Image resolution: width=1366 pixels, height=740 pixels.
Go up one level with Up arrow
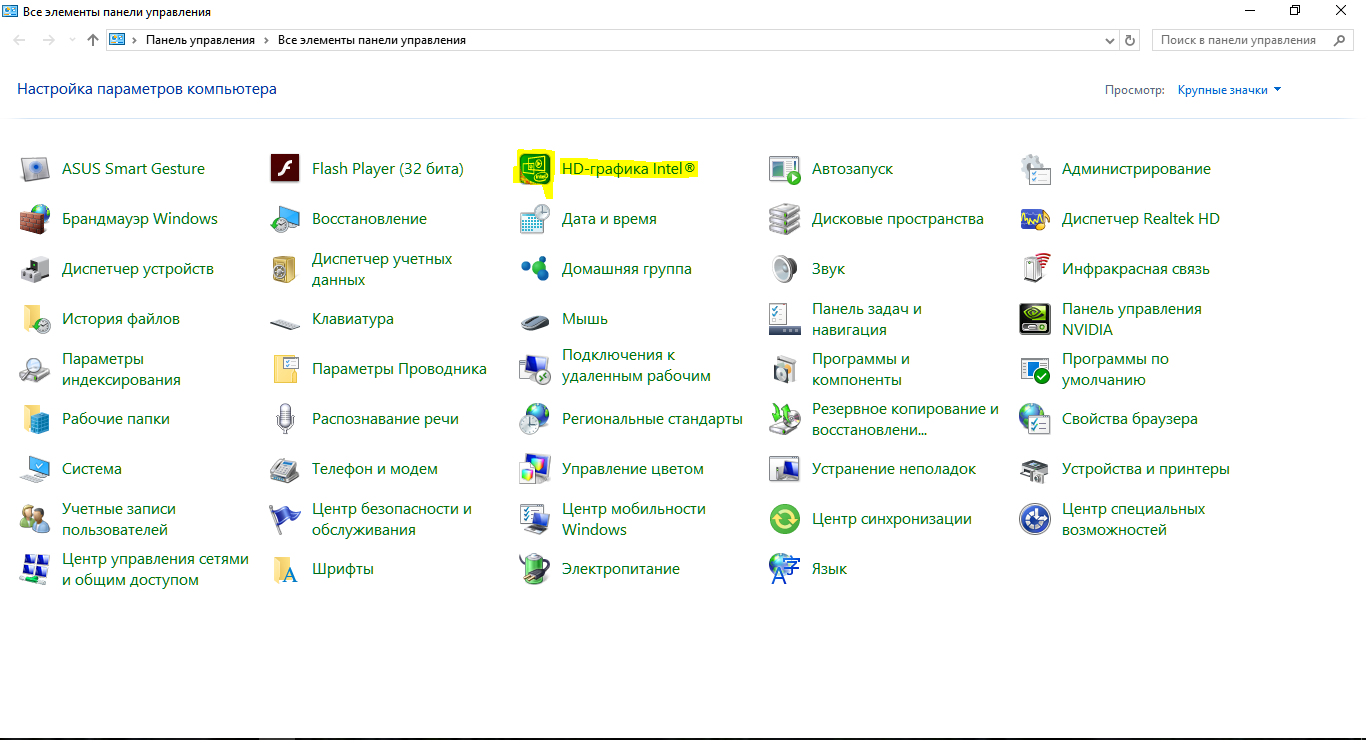pos(93,40)
